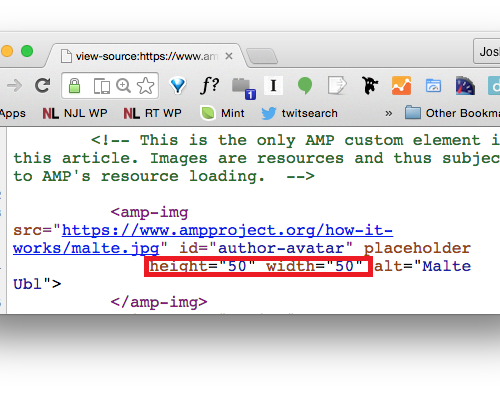Click the green window zoom button

coord(27,51)
